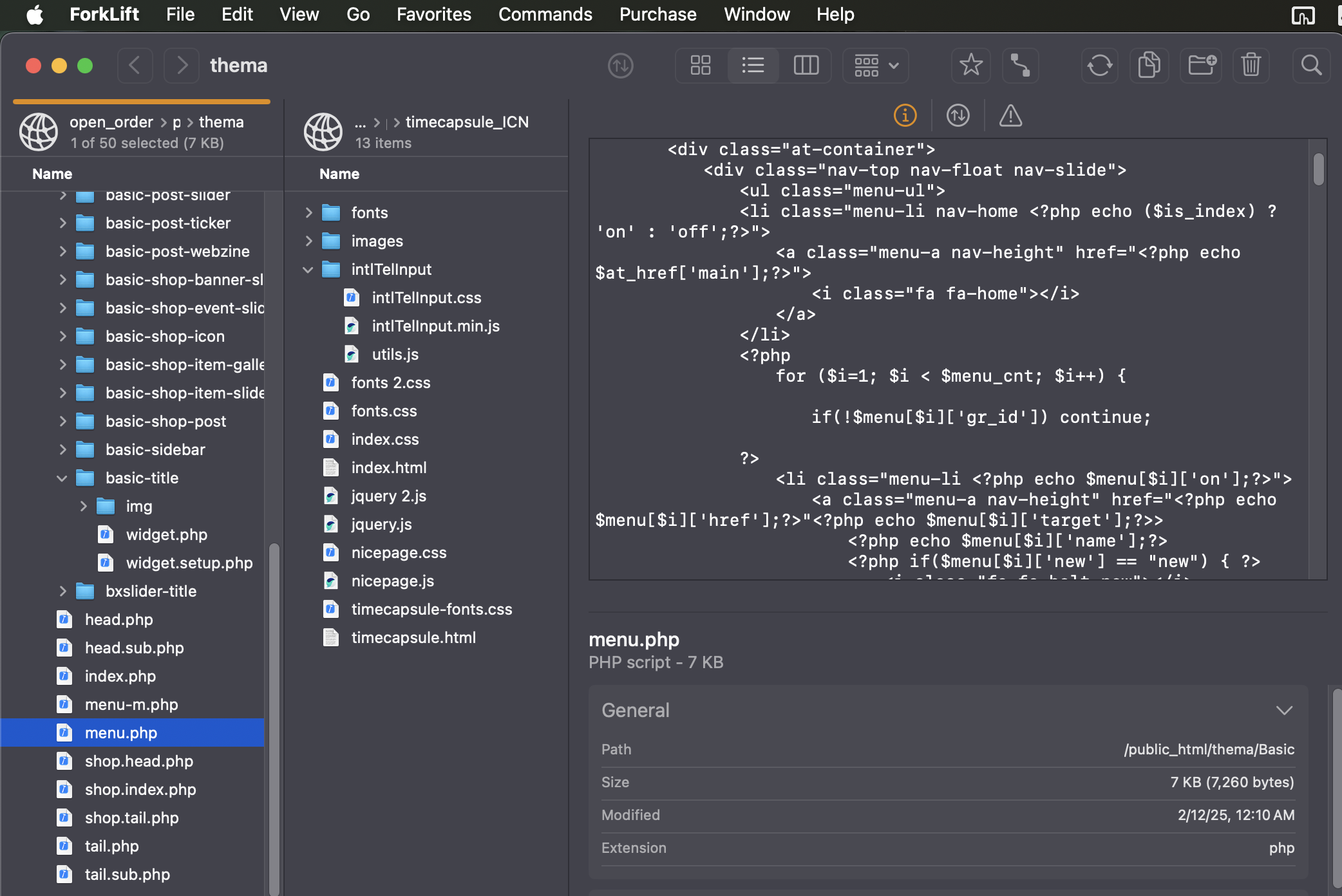Open the Commands menu
Viewport: 1342px width, 896px height.
(x=545, y=14)
